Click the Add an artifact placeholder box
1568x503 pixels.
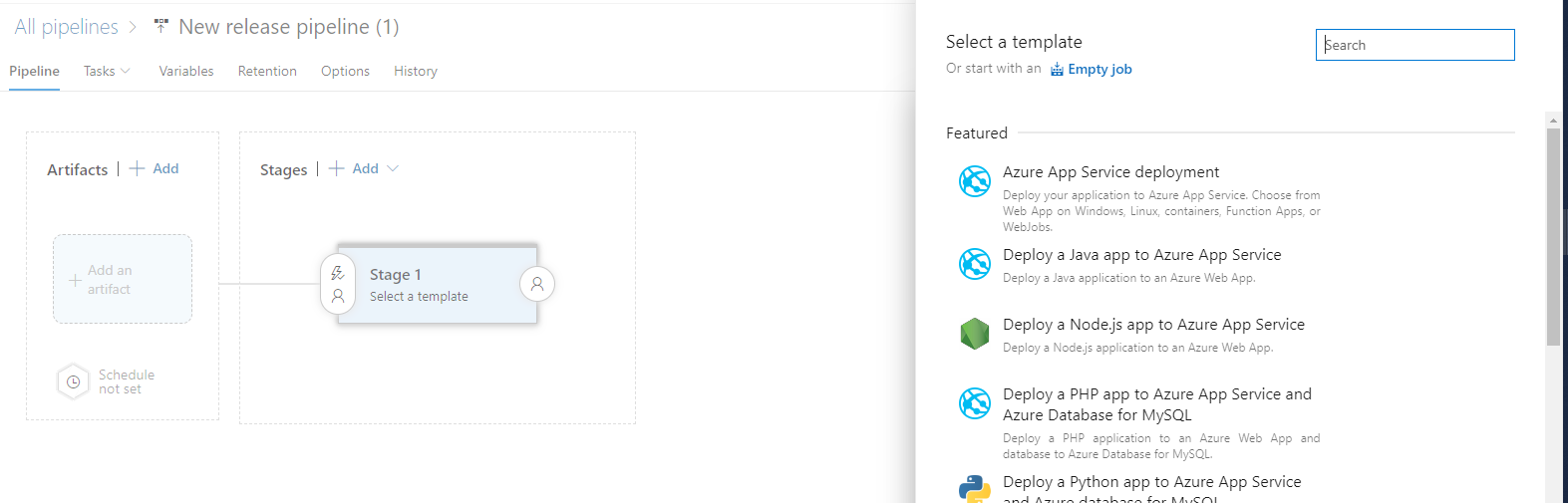click(123, 279)
